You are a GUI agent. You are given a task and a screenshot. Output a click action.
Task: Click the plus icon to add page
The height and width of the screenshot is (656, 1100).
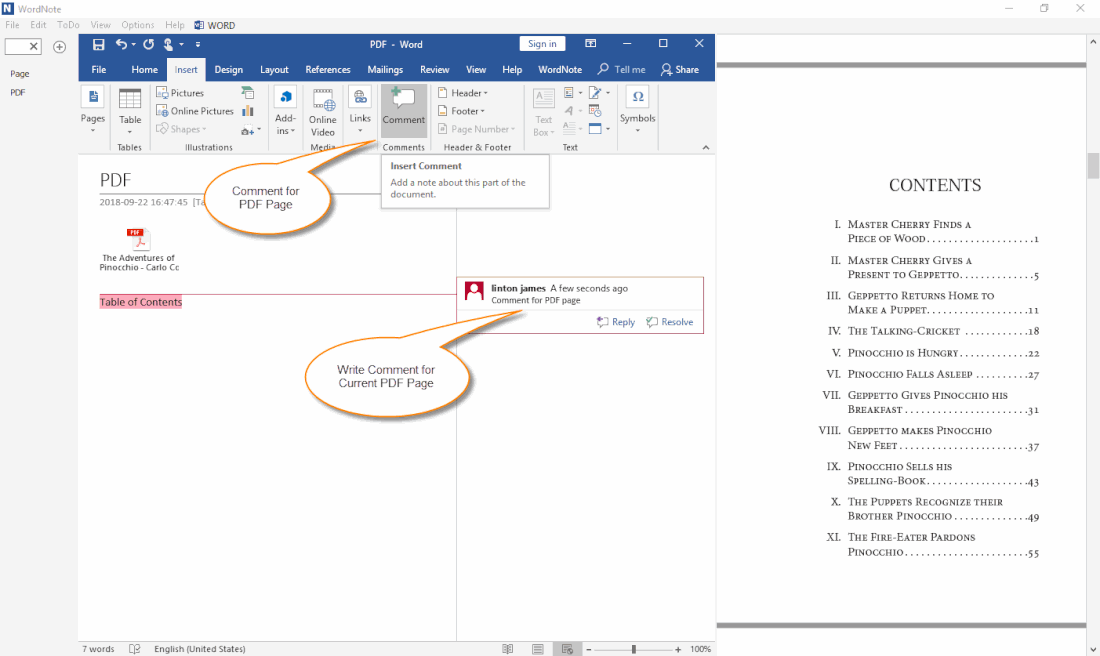59,47
